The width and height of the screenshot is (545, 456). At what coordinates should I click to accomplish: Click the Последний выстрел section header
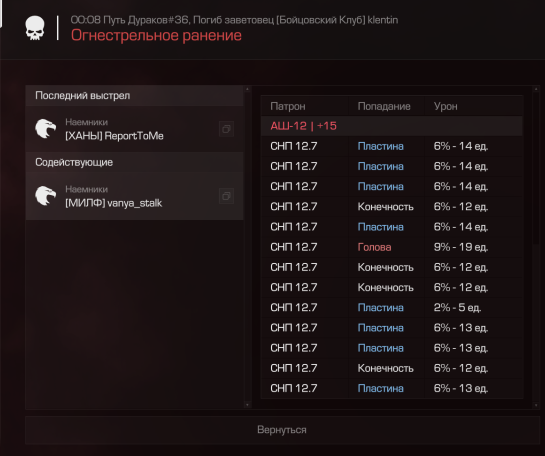coord(134,96)
